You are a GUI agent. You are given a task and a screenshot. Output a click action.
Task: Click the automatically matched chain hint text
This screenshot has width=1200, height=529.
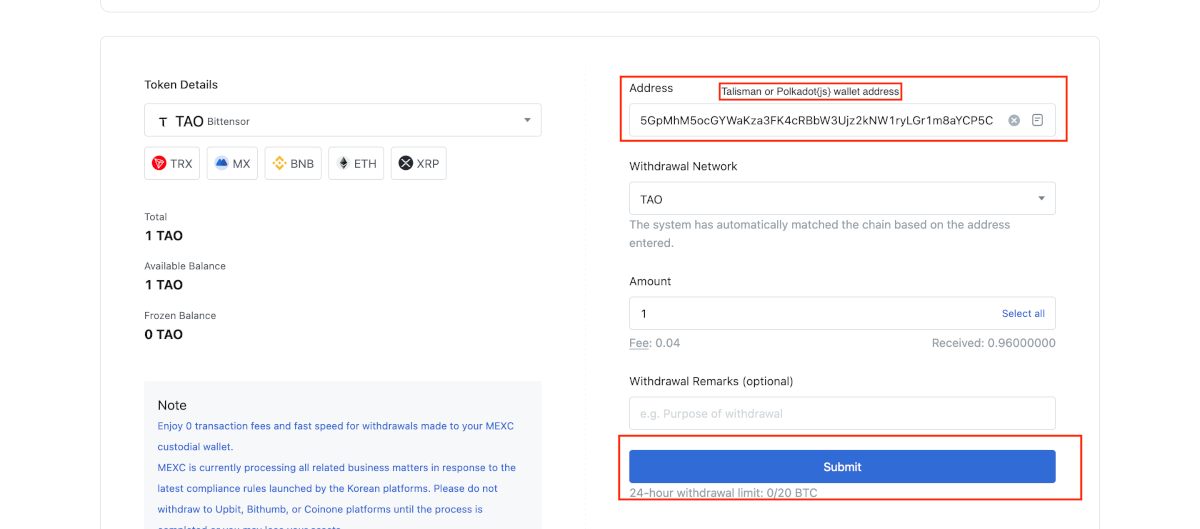(820, 234)
